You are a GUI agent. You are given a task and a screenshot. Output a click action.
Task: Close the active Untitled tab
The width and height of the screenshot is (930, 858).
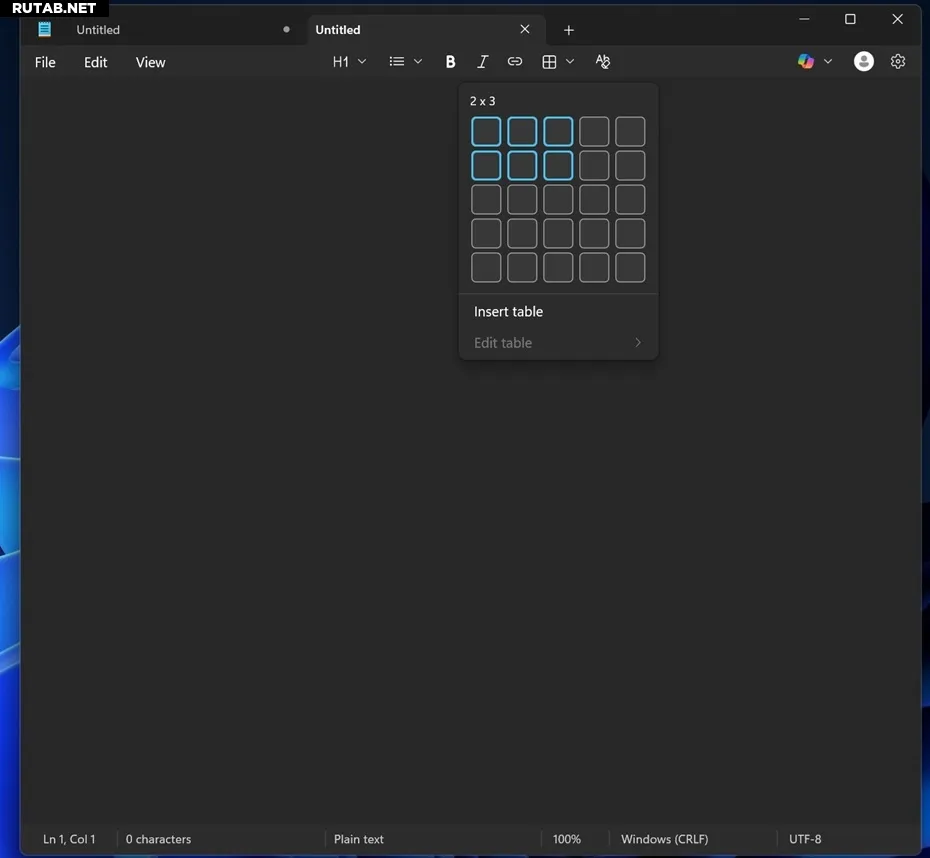525,30
